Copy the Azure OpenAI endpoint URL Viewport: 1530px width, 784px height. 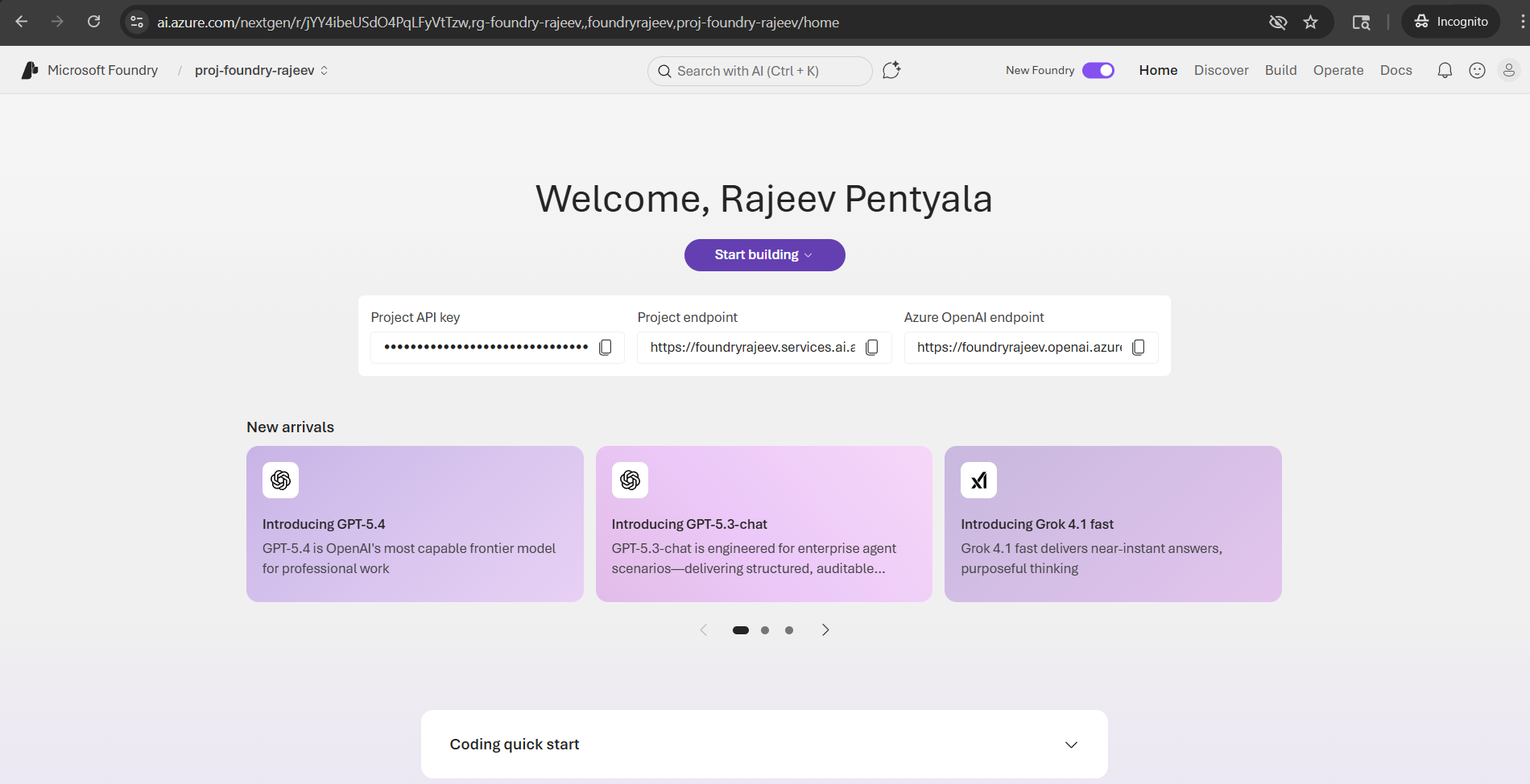[1138, 347]
